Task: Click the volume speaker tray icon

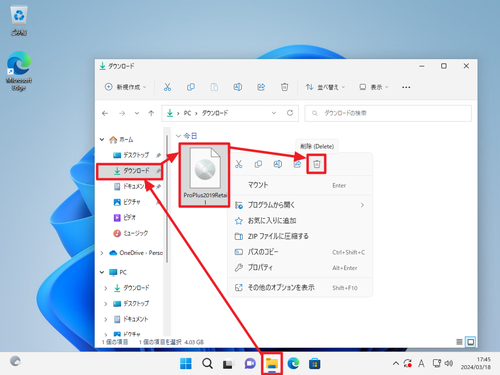Action: pos(449,363)
